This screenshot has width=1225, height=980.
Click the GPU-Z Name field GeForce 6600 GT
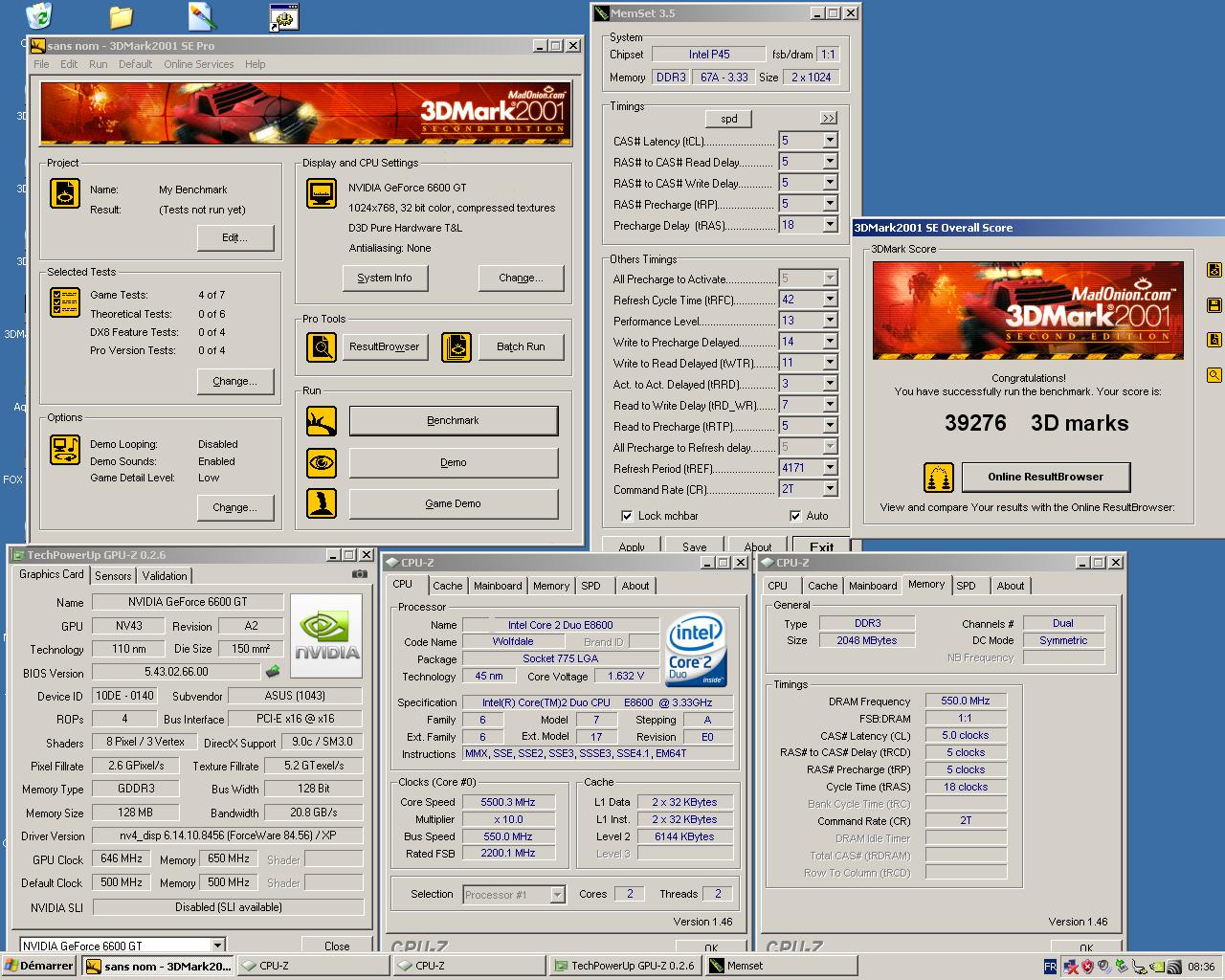point(188,602)
